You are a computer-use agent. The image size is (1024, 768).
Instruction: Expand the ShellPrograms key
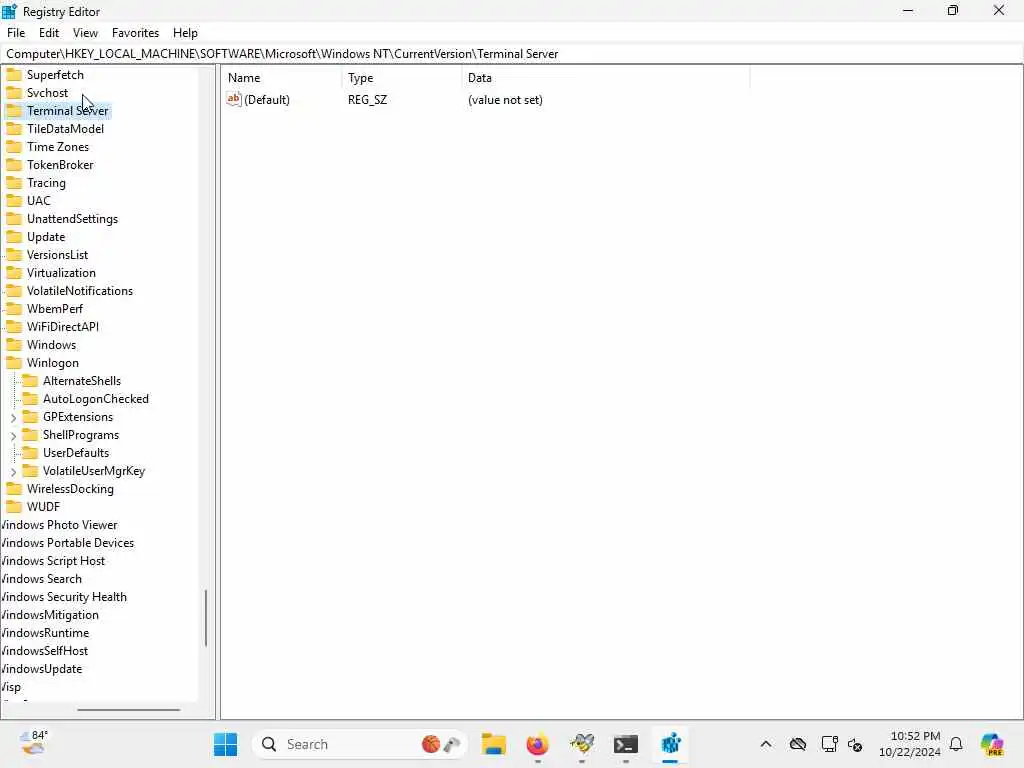pos(14,436)
